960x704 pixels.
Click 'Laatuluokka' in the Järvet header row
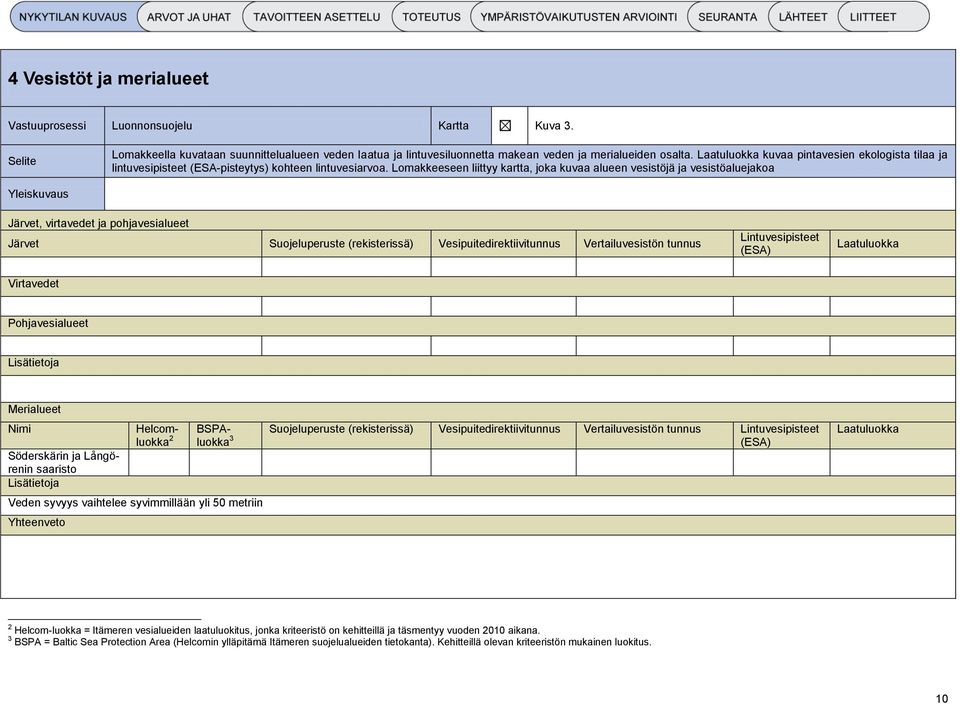coord(868,244)
